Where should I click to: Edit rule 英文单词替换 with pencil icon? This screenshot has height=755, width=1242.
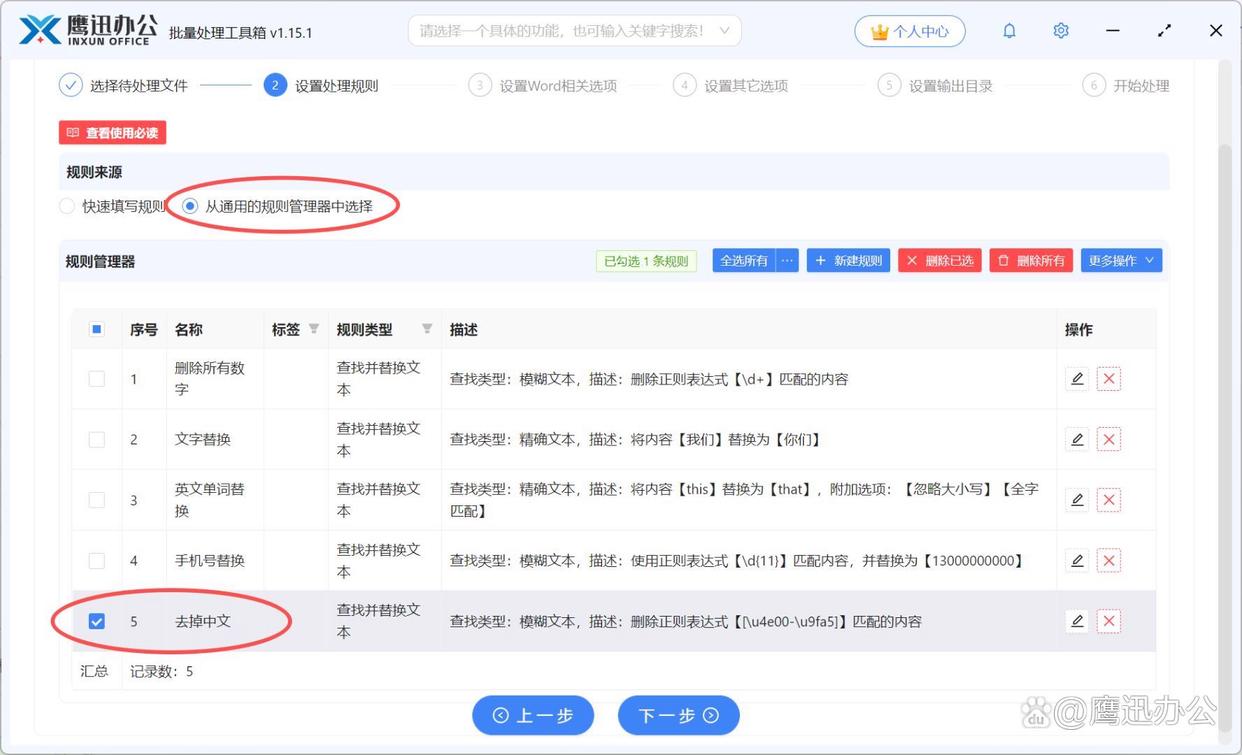click(x=1077, y=500)
